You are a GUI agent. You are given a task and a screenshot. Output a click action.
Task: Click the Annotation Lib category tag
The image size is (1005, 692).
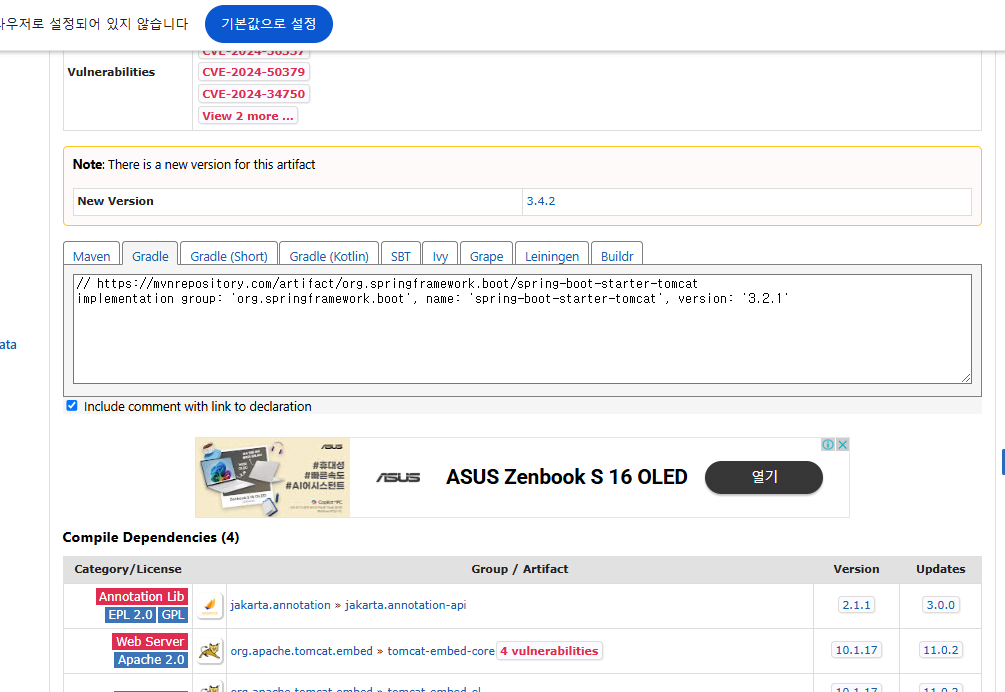(x=142, y=597)
